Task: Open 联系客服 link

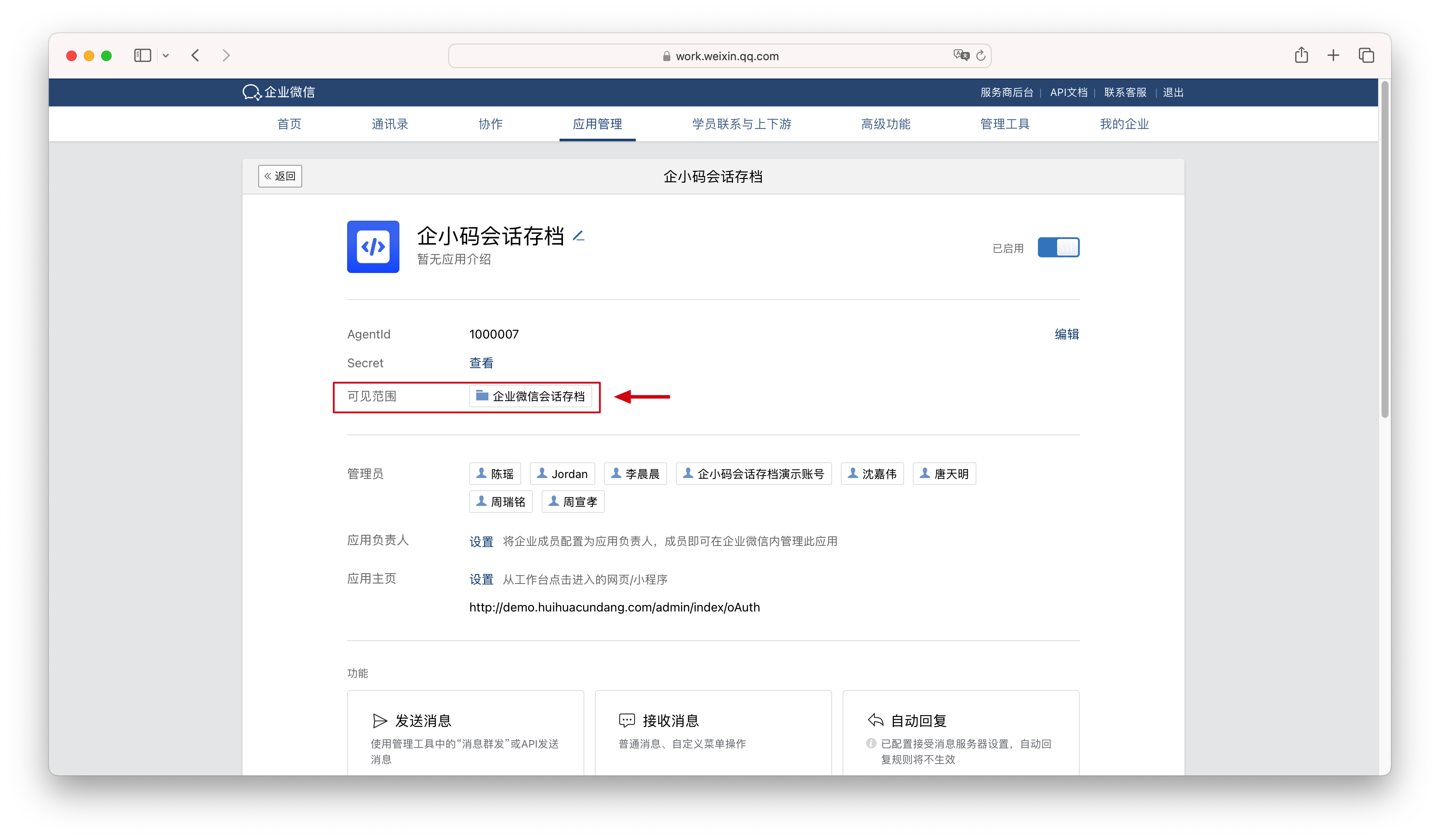Action: (x=1125, y=92)
